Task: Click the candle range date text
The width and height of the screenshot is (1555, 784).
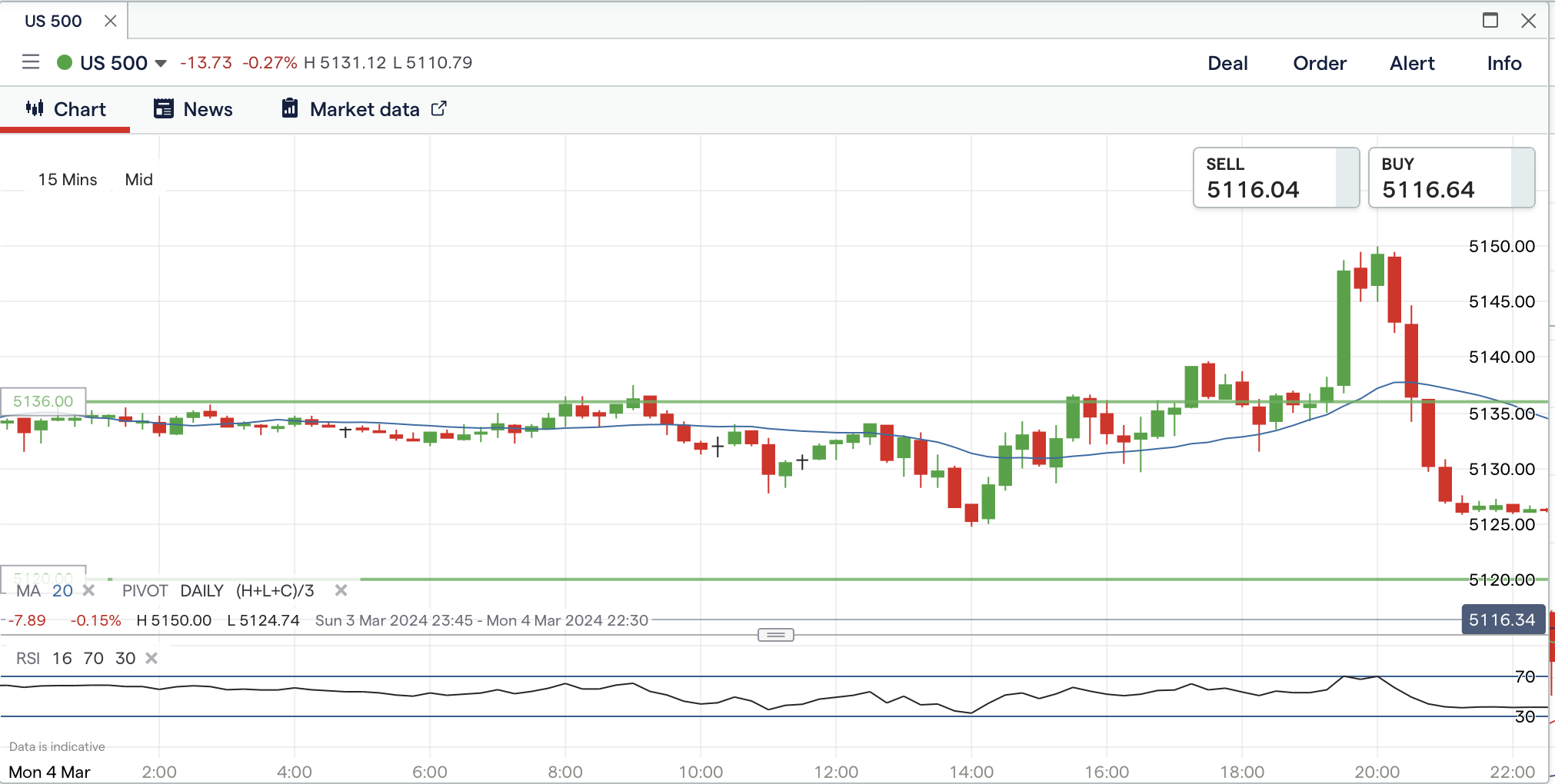Action: coord(482,620)
